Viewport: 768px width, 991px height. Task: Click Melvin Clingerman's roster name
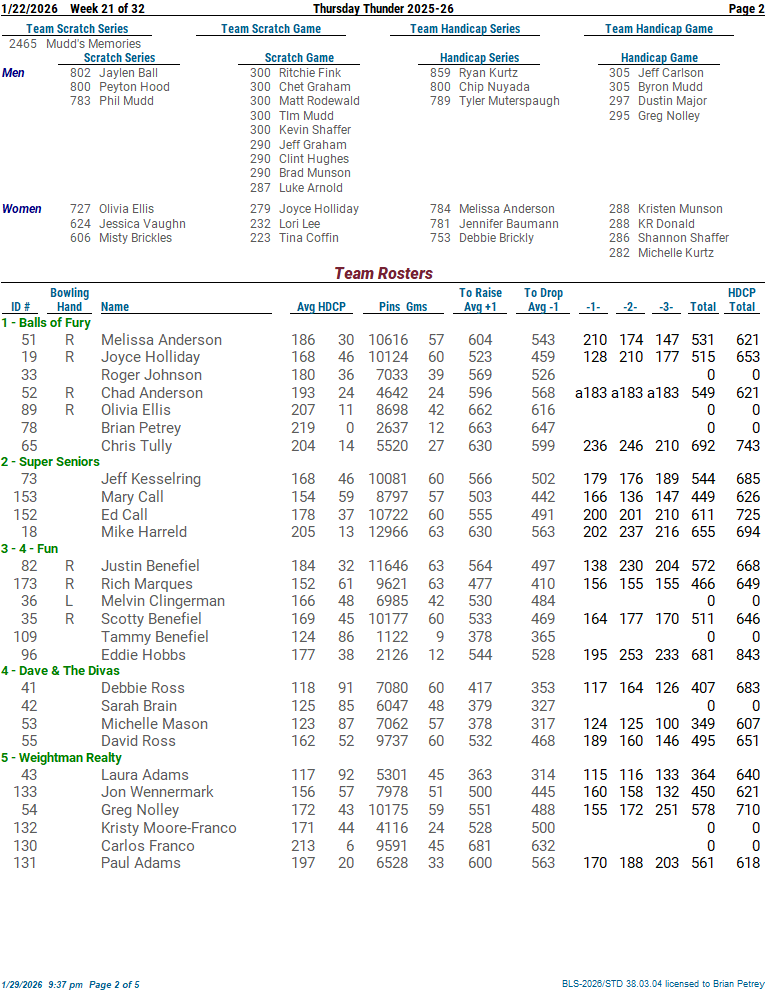tap(162, 601)
